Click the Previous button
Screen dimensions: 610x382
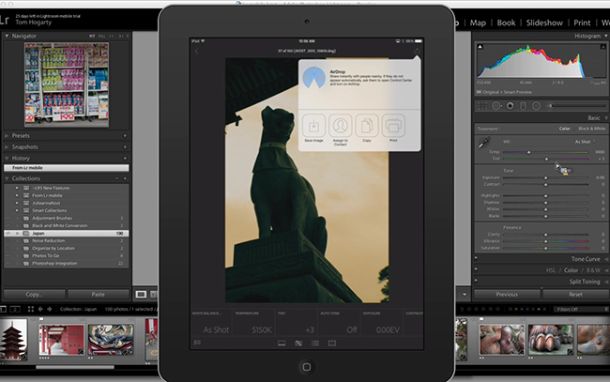pyautogui.click(x=507, y=294)
